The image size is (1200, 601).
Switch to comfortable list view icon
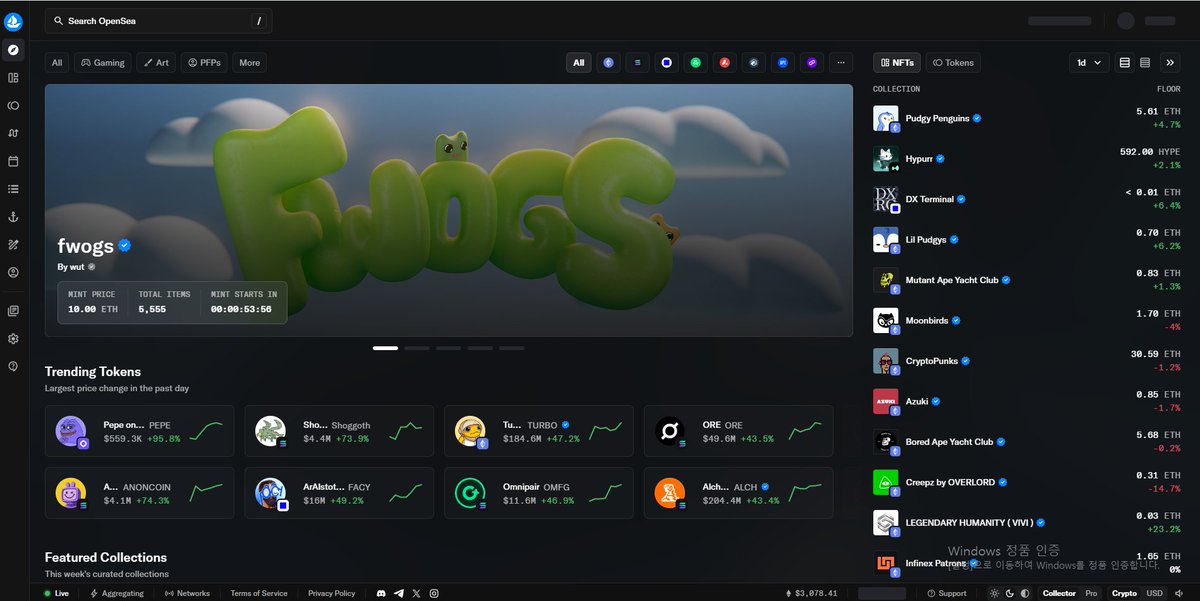pos(1125,62)
